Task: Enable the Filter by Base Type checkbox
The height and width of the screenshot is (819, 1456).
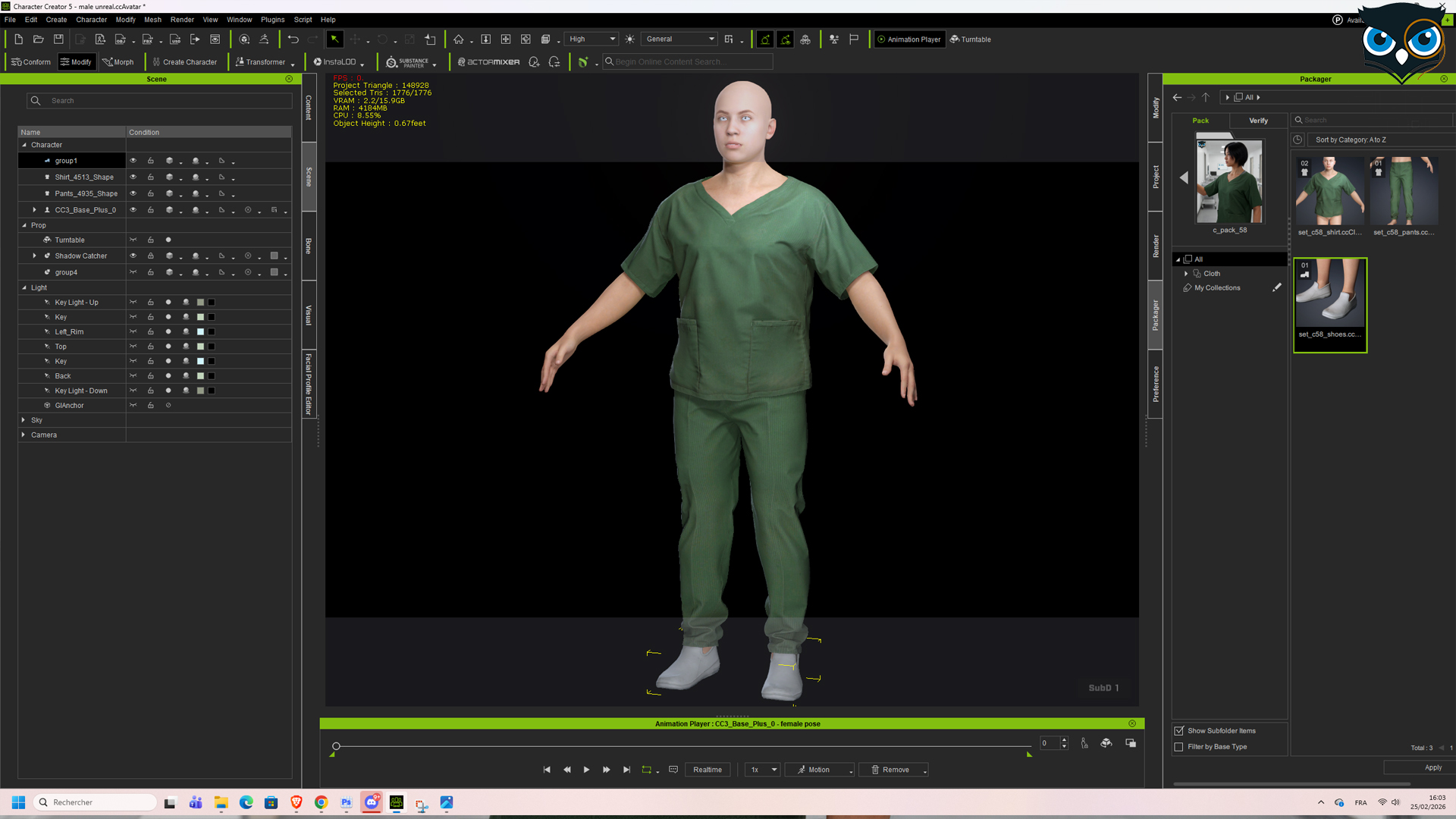Action: (1178, 747)
